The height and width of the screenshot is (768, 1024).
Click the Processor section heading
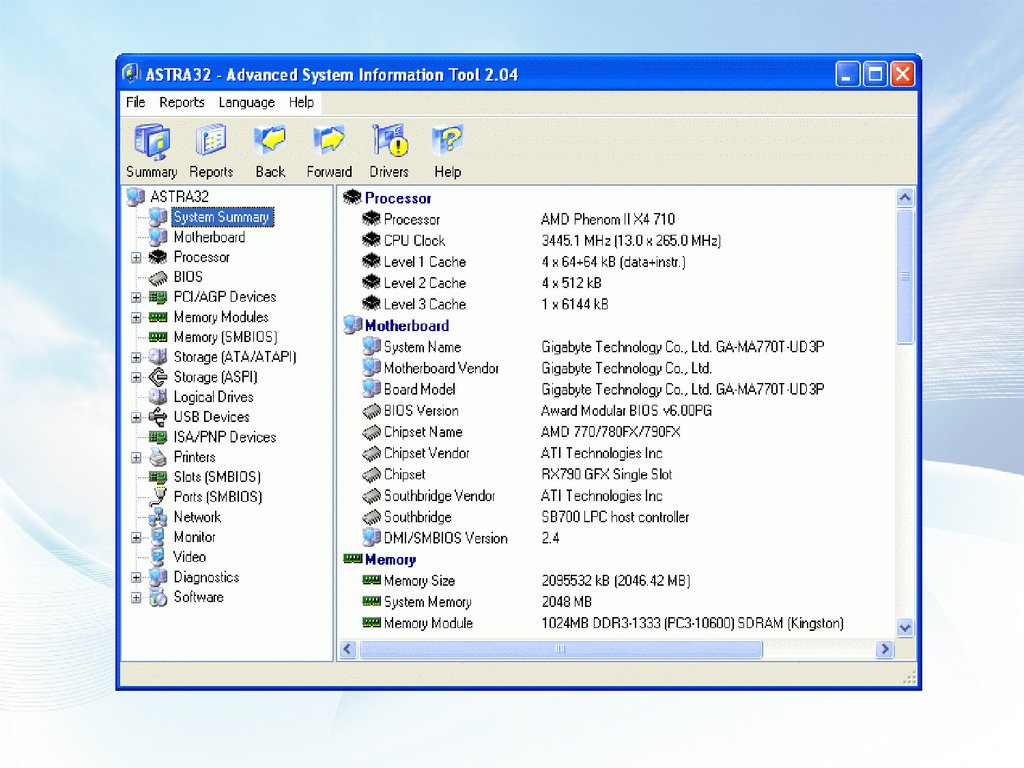coord(398,198)
